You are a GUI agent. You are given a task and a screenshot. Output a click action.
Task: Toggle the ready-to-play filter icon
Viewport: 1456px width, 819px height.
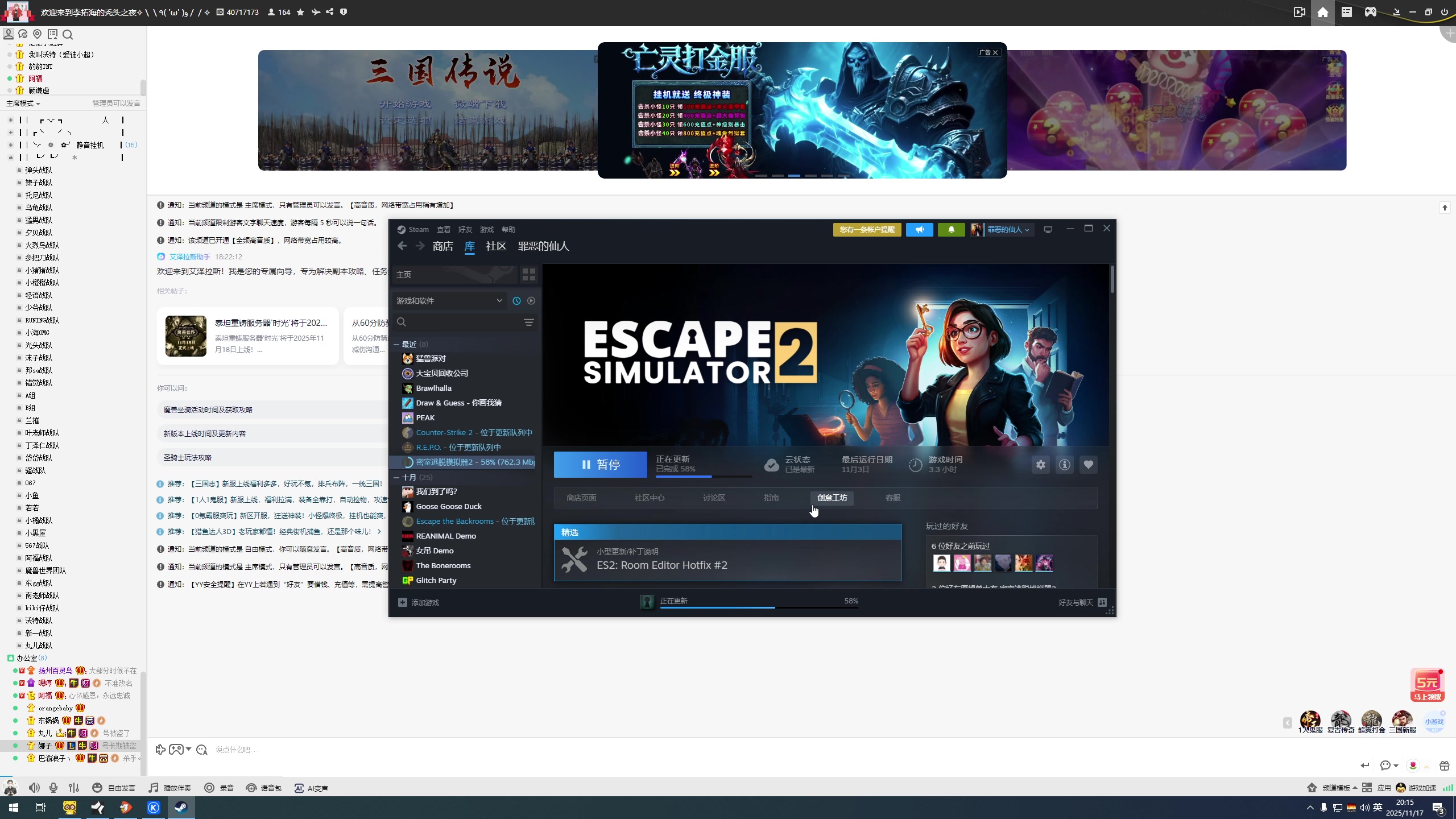tap(531, 301)
